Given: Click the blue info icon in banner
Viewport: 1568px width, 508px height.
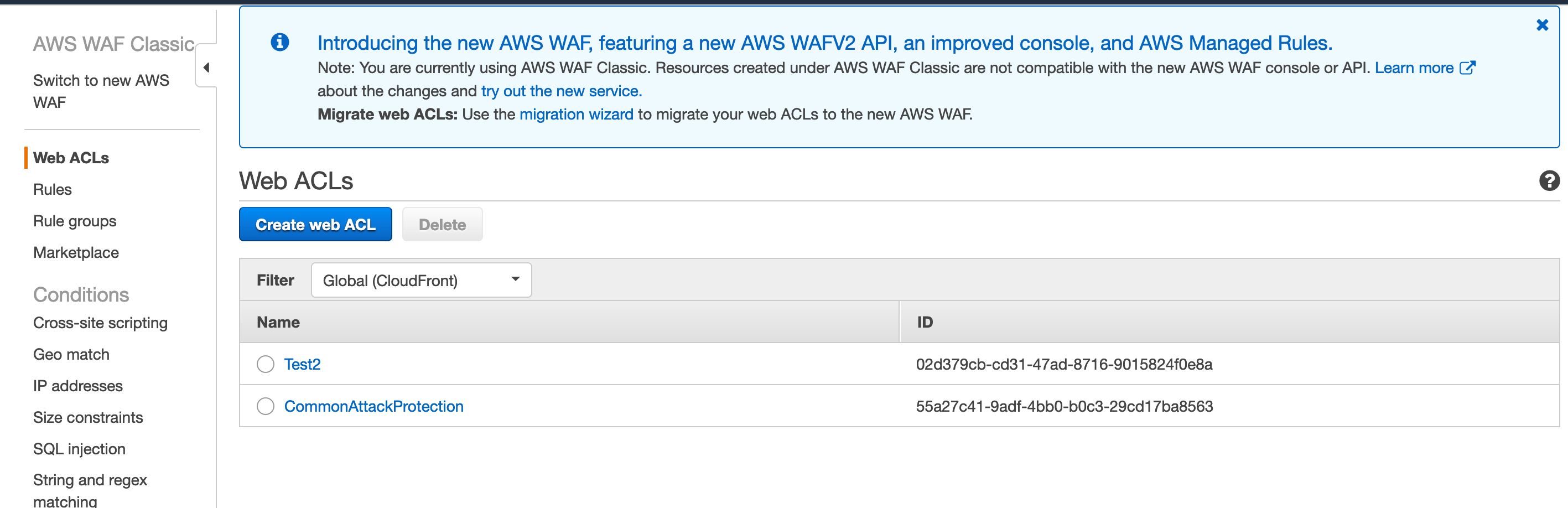Looking at the screenshot, I should click(x=279, y=42).
